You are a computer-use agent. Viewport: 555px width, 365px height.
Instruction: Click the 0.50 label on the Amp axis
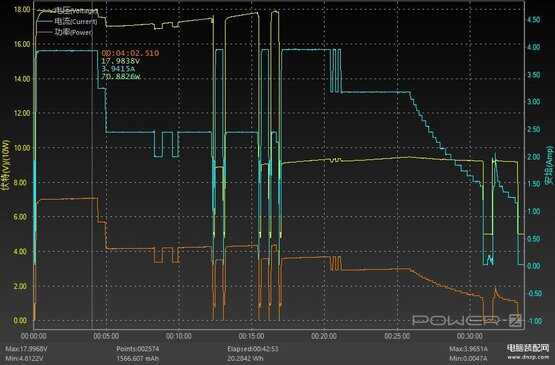tap(534, 239)
